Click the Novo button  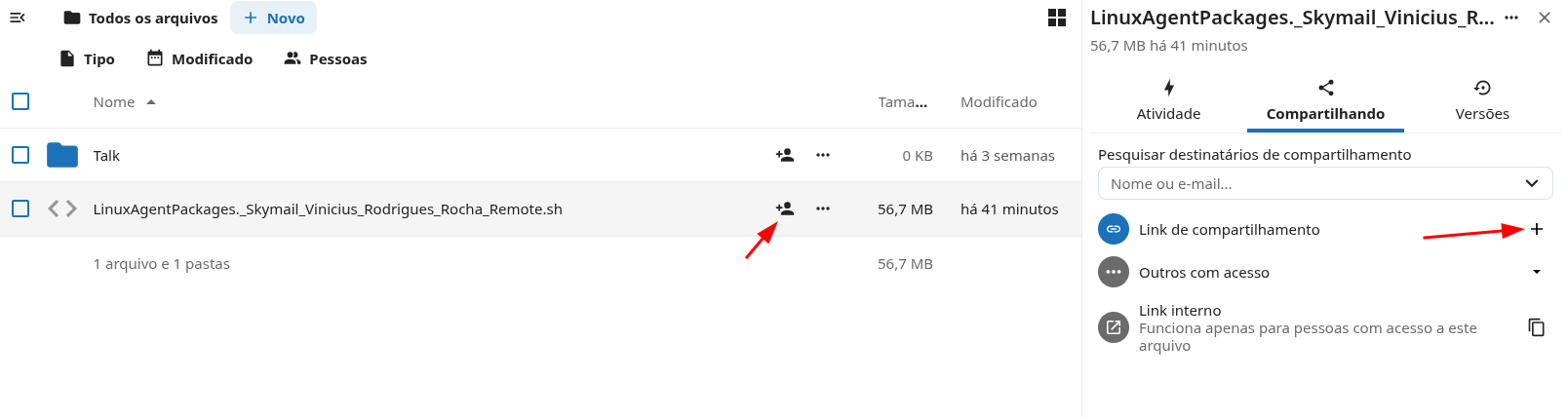(274, 18)
